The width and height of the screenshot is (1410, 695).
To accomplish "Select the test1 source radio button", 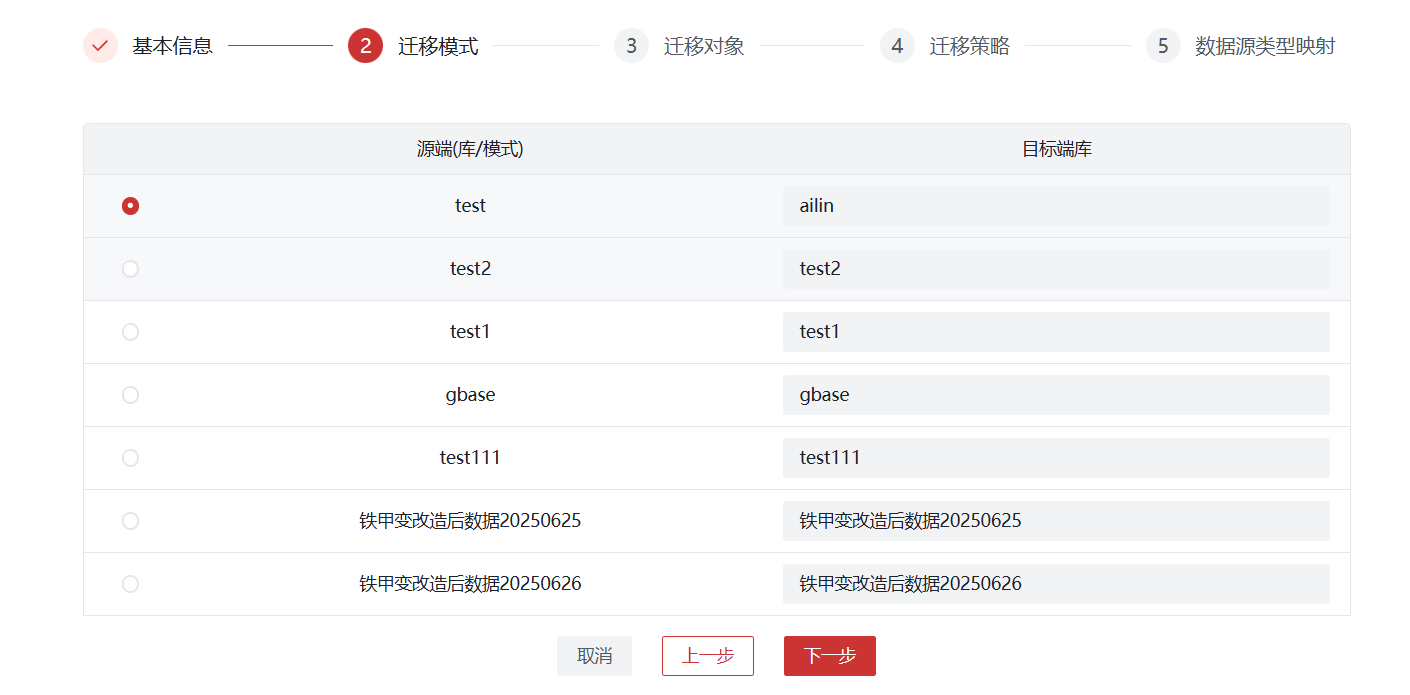I will click(130, 332).
